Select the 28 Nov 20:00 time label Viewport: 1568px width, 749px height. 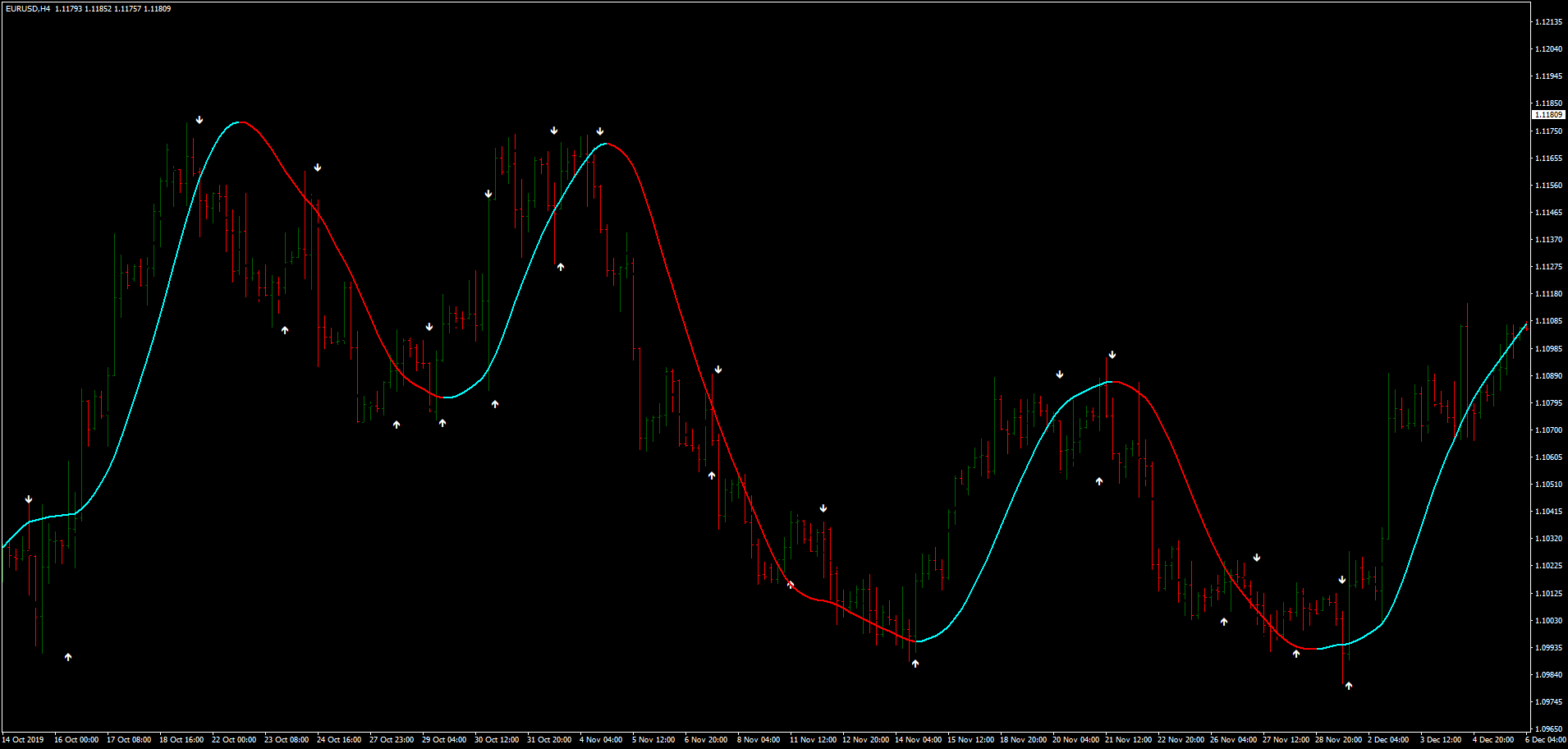1338,740
